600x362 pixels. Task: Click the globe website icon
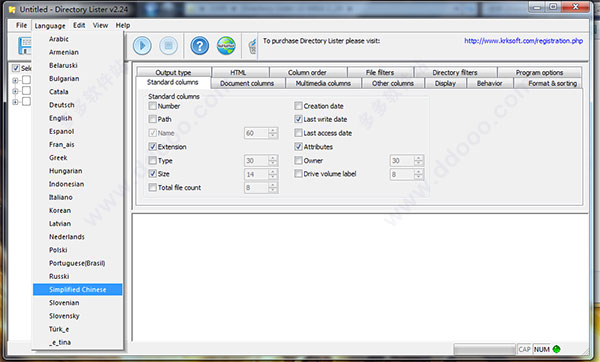[x=226, y=46]
